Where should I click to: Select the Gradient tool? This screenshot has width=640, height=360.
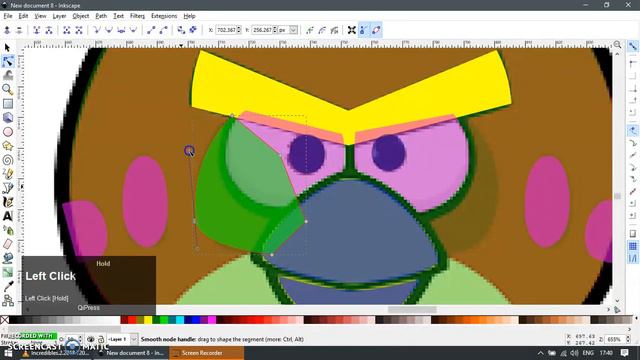click(7, 272)
